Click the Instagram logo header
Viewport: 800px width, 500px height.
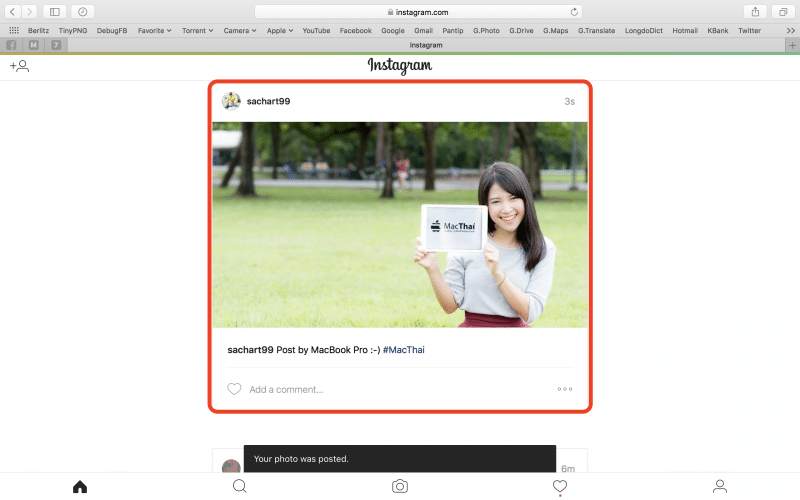pyautogui.click(x=399, y=65)
